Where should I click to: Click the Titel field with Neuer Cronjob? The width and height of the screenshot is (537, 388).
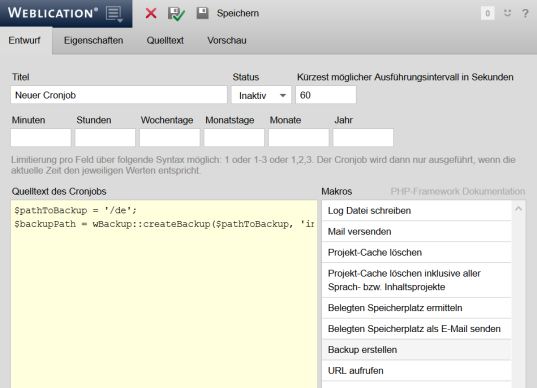(119, 95)
